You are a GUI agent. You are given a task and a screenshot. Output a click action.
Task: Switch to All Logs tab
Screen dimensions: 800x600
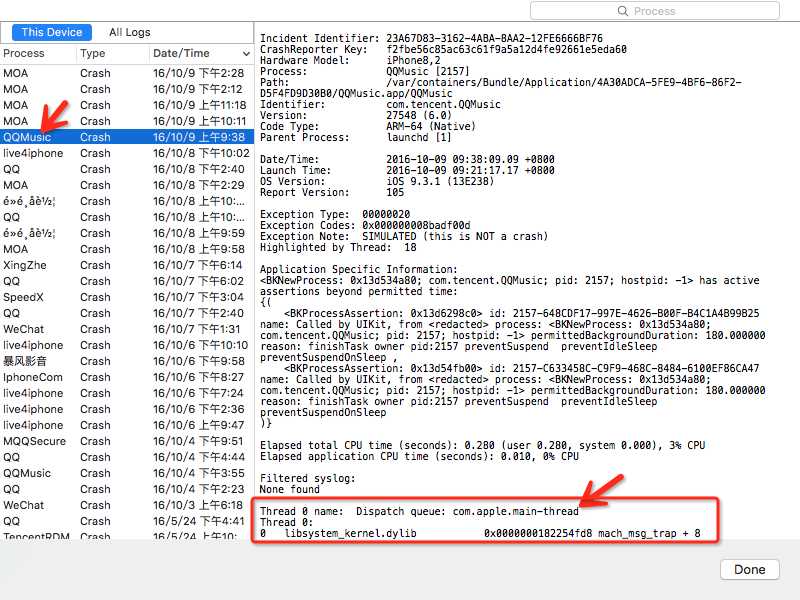coord(130,32)
